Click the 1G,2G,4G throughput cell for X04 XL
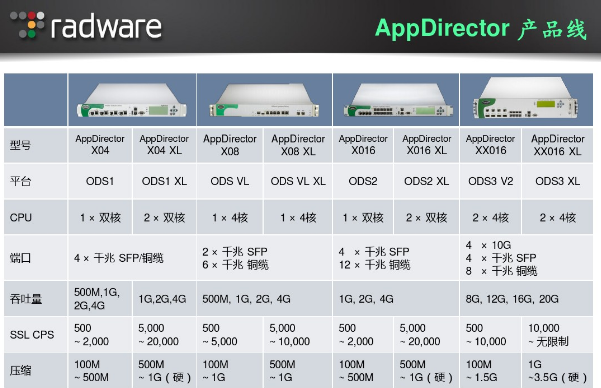The height and width of the screenshot is (388, 601). click(x=164, y=299)
